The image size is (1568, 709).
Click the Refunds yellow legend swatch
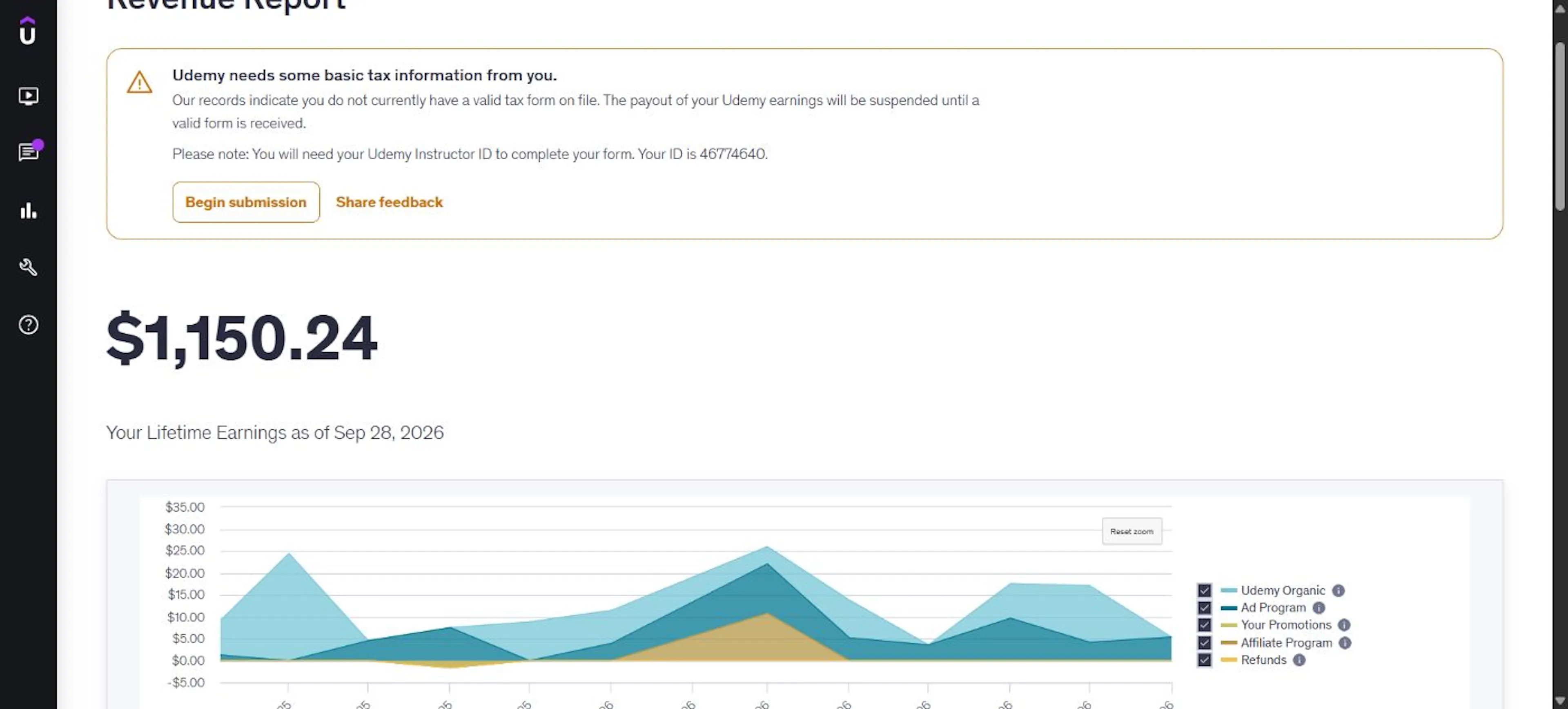coord(1228,660)
